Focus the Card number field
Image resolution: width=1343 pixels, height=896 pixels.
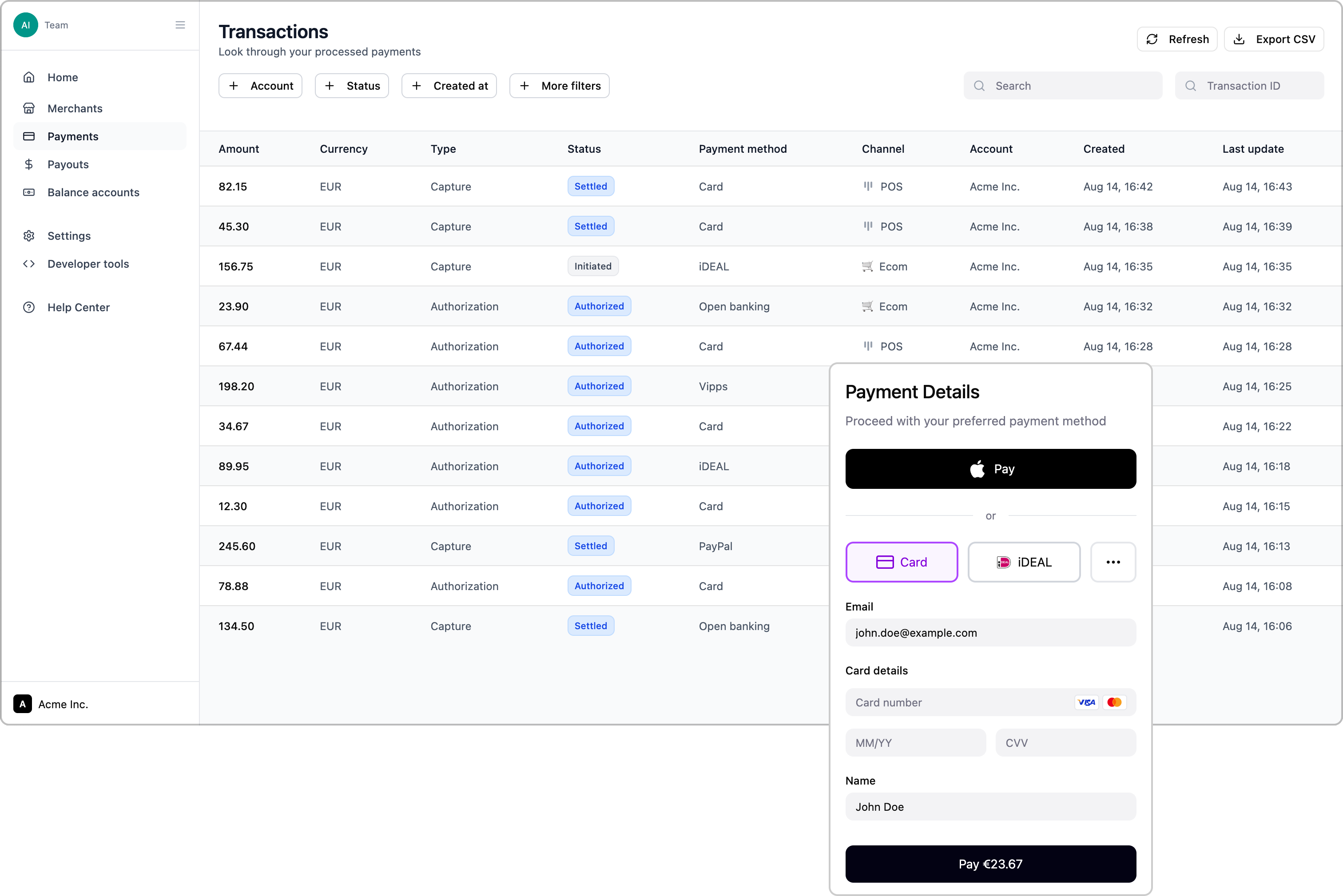coord(960,703)
